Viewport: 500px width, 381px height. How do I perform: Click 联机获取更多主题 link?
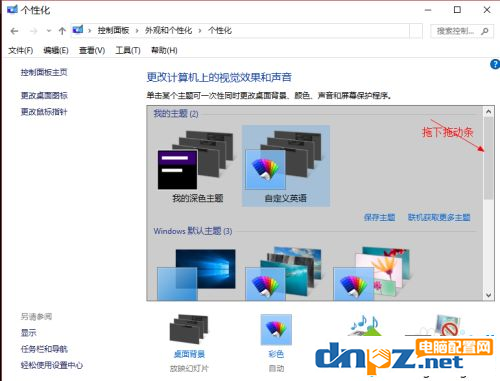(439, 218)
